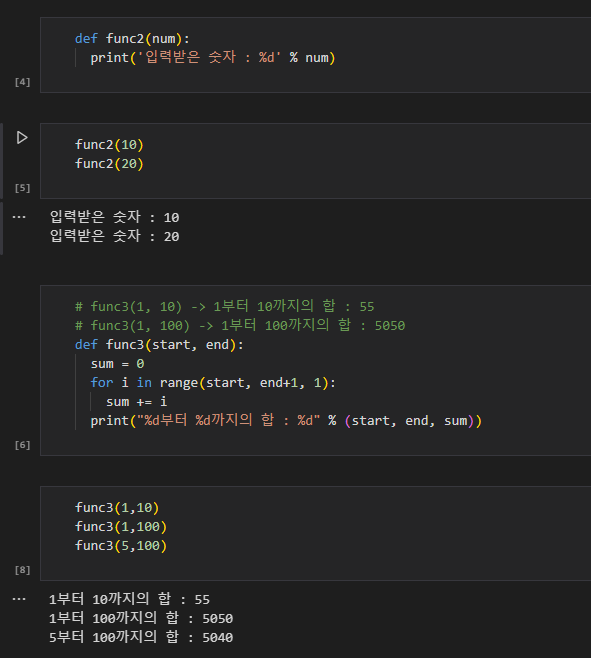Click the for i in range line

point(213,383)
